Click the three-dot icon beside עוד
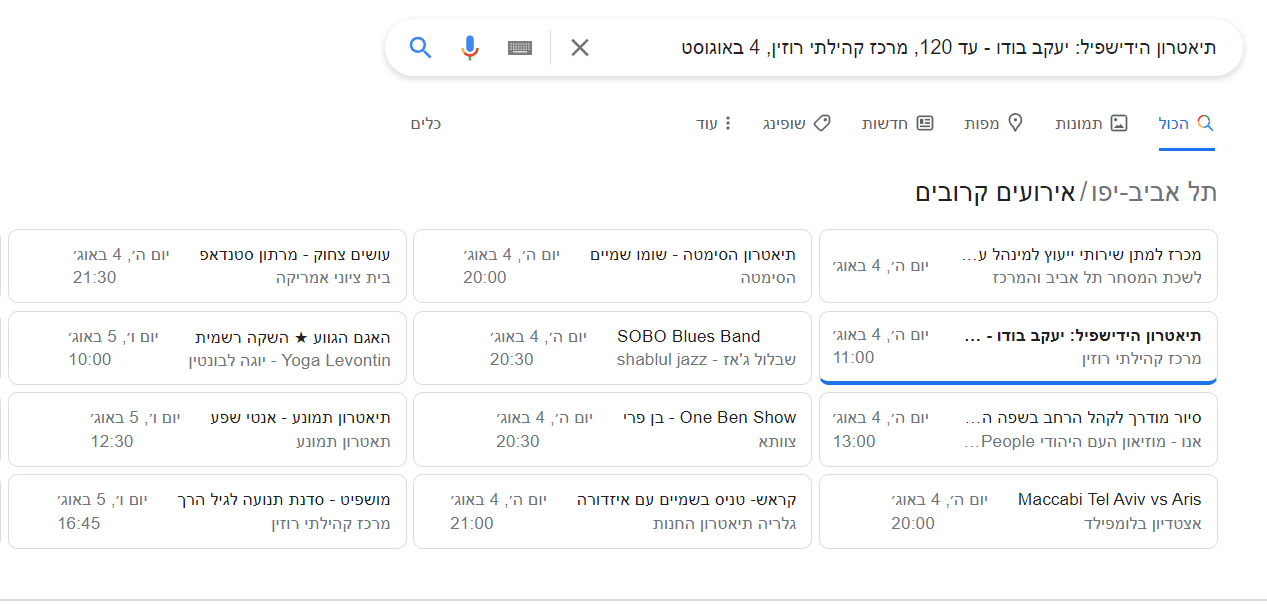 coord(728,123)
